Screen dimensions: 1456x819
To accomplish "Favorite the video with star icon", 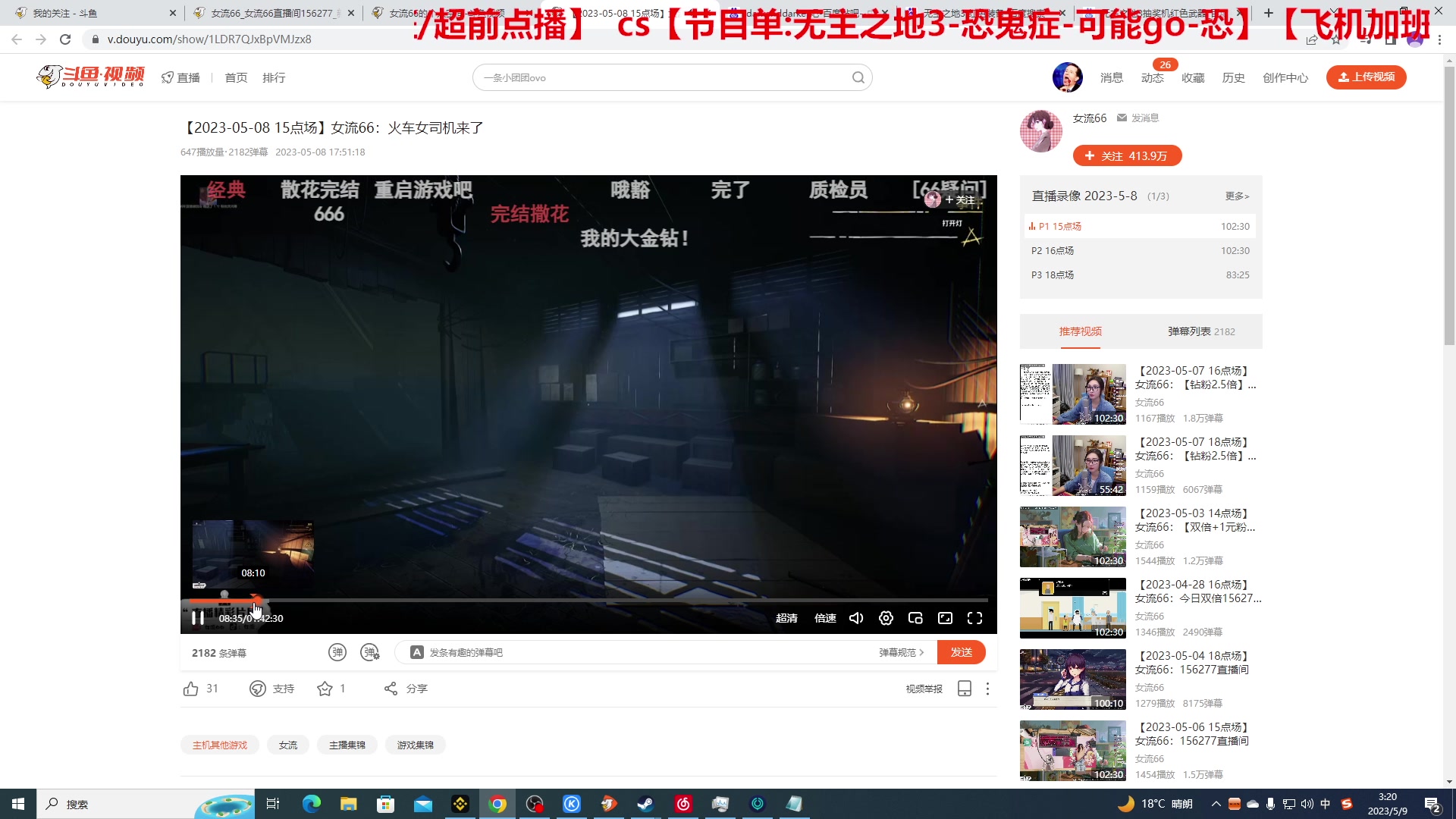I will [x=325, y=689].
